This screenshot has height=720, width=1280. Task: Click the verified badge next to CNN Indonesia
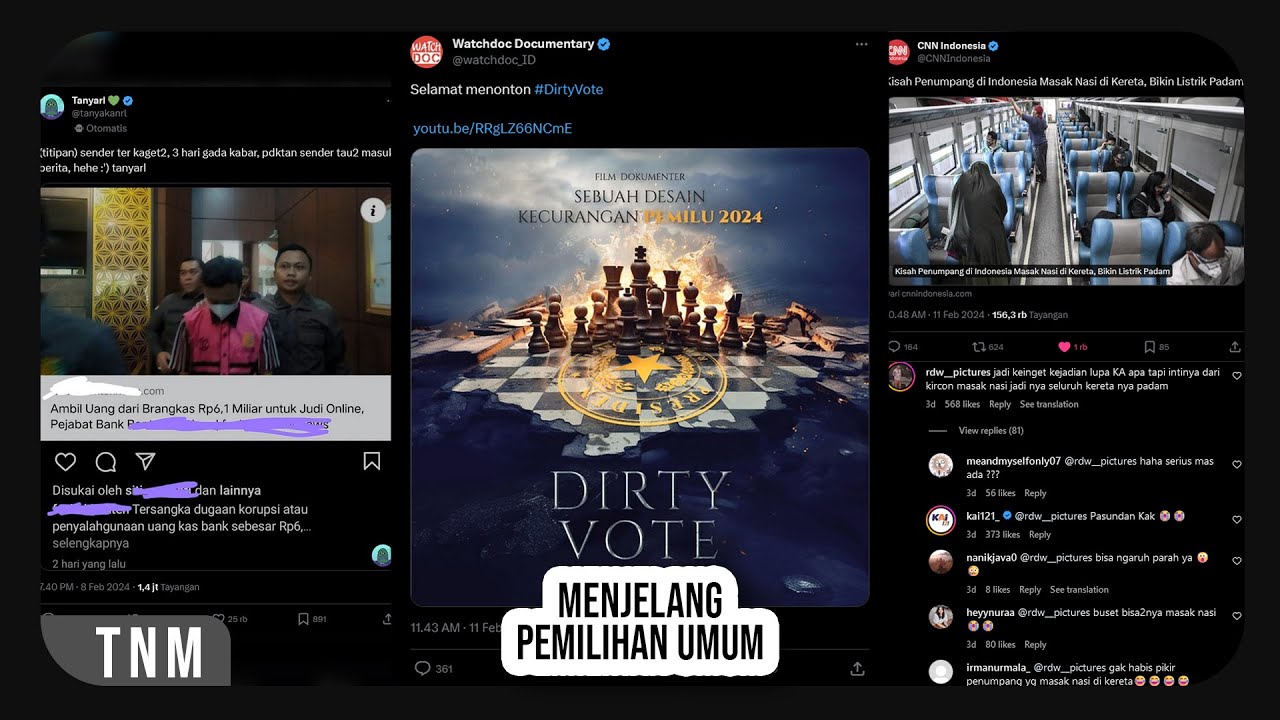pos(994,46)
